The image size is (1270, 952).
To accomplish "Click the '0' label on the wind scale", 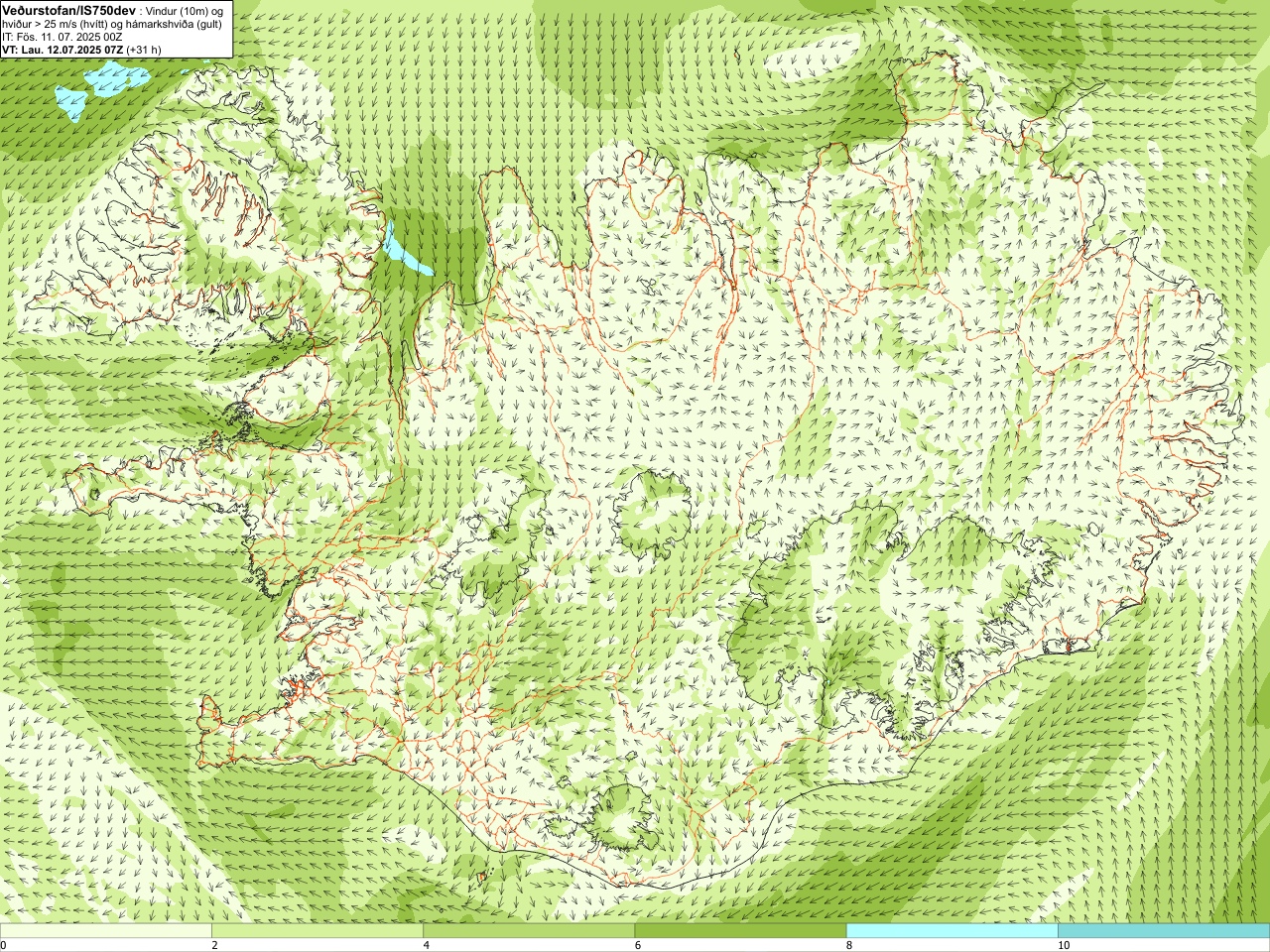I will tap(4, 945).
